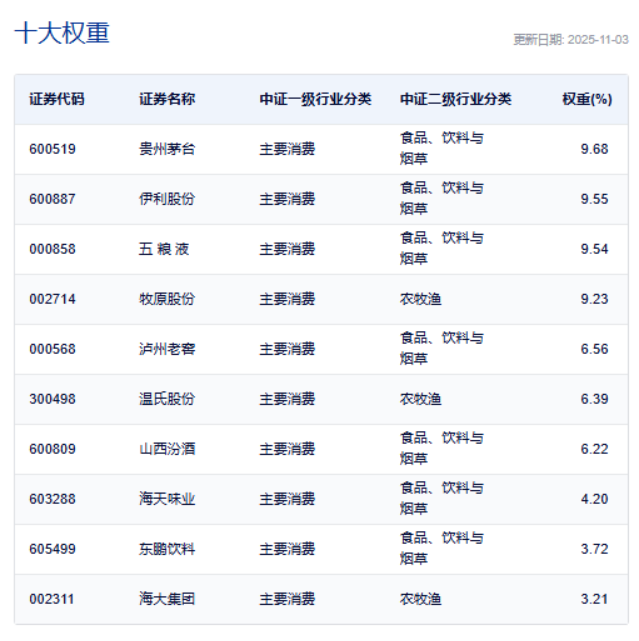Click the 证券名称 column header
639x641 pixels.
[x=167, y=99]
